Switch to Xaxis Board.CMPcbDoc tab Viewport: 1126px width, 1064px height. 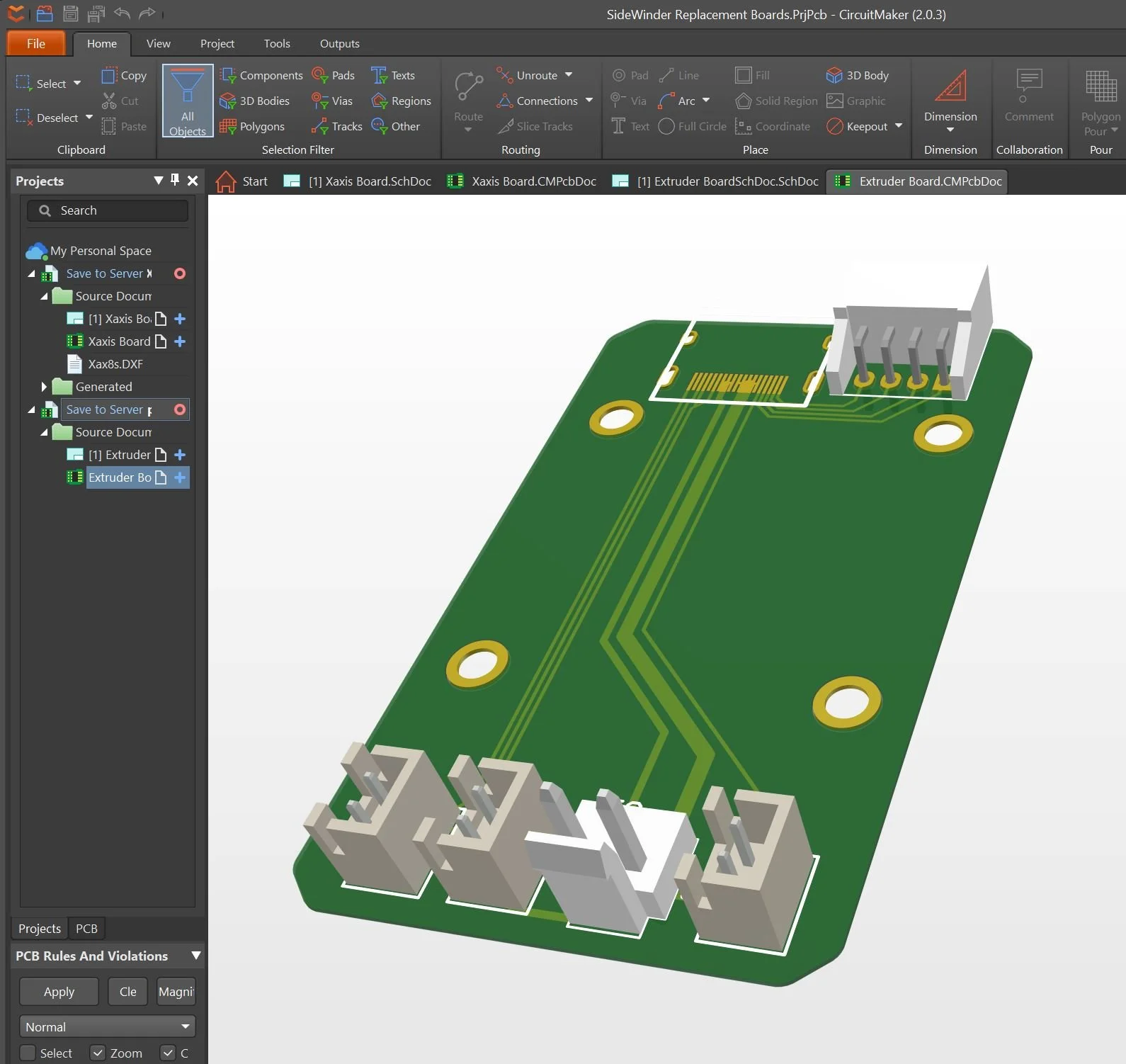click(x=522, y=181)
